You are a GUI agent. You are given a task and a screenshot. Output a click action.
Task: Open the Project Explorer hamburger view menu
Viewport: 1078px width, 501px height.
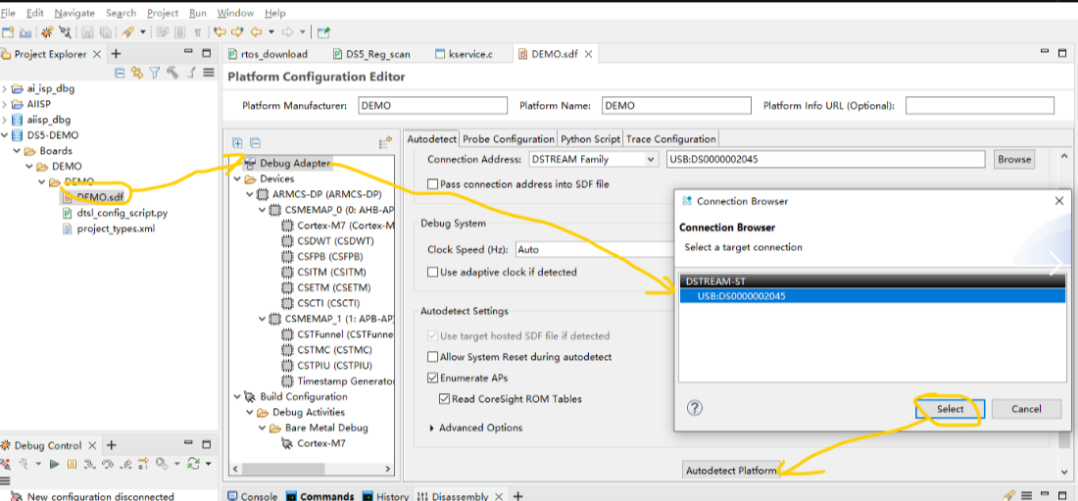click(209, 73)
